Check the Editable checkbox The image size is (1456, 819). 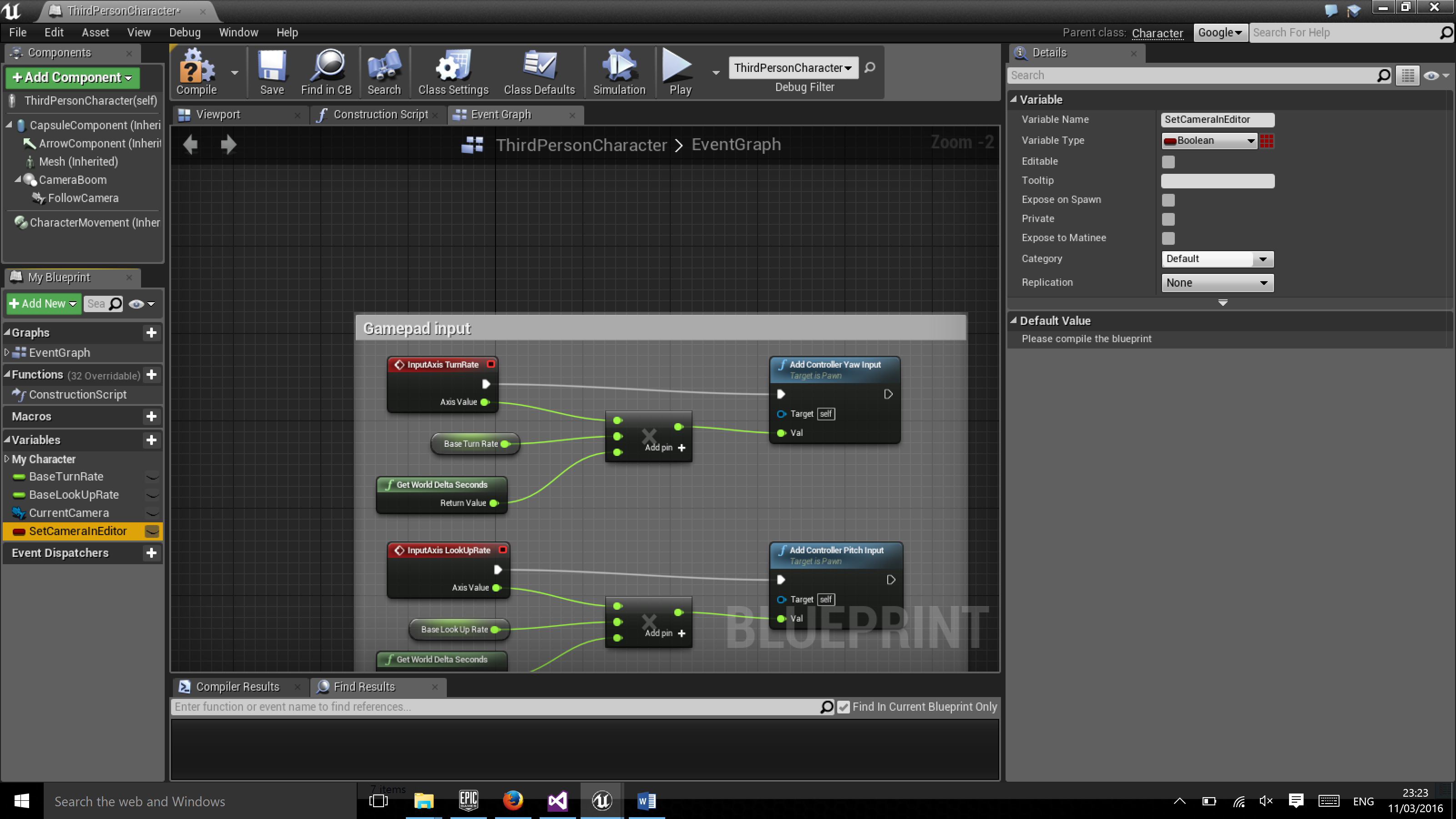click(x=1168, y=162)
